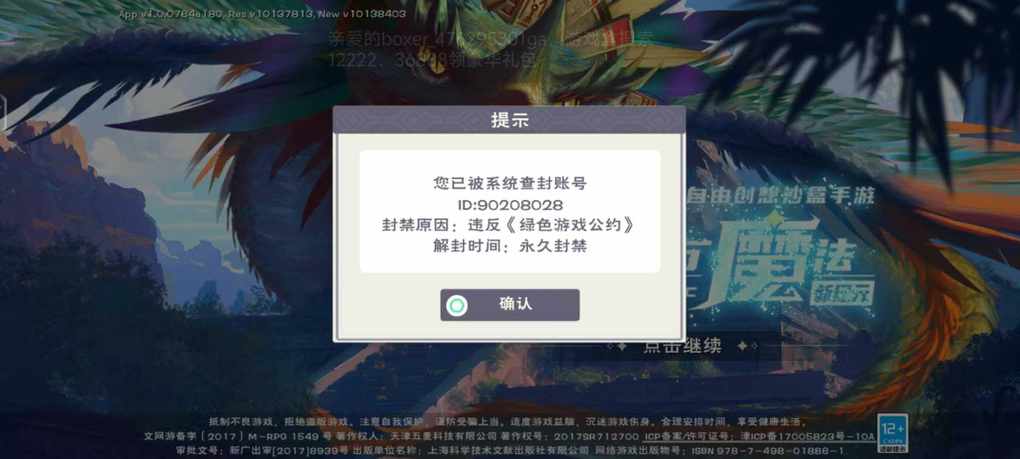
Task: Open the 12+ CADPA age rating badge
Action: [892, 433]
